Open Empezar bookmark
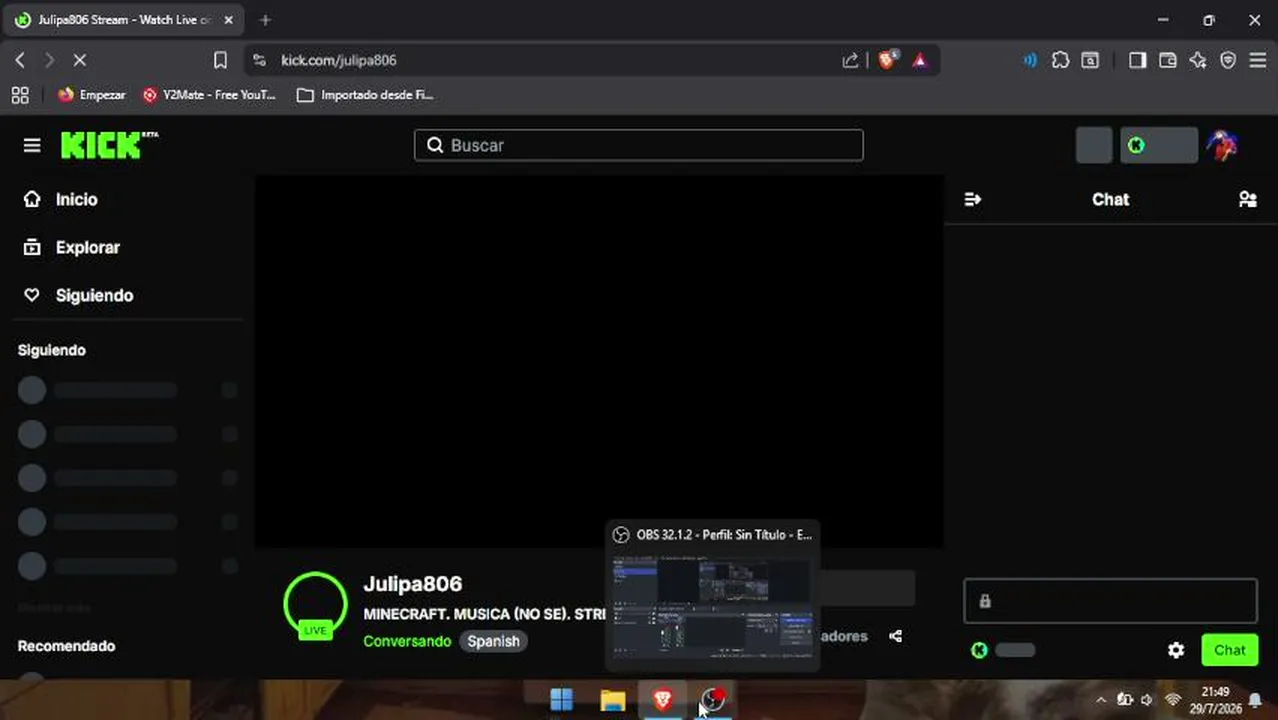The width and height of the screenshot is (1278, 720). coord(92,95)
